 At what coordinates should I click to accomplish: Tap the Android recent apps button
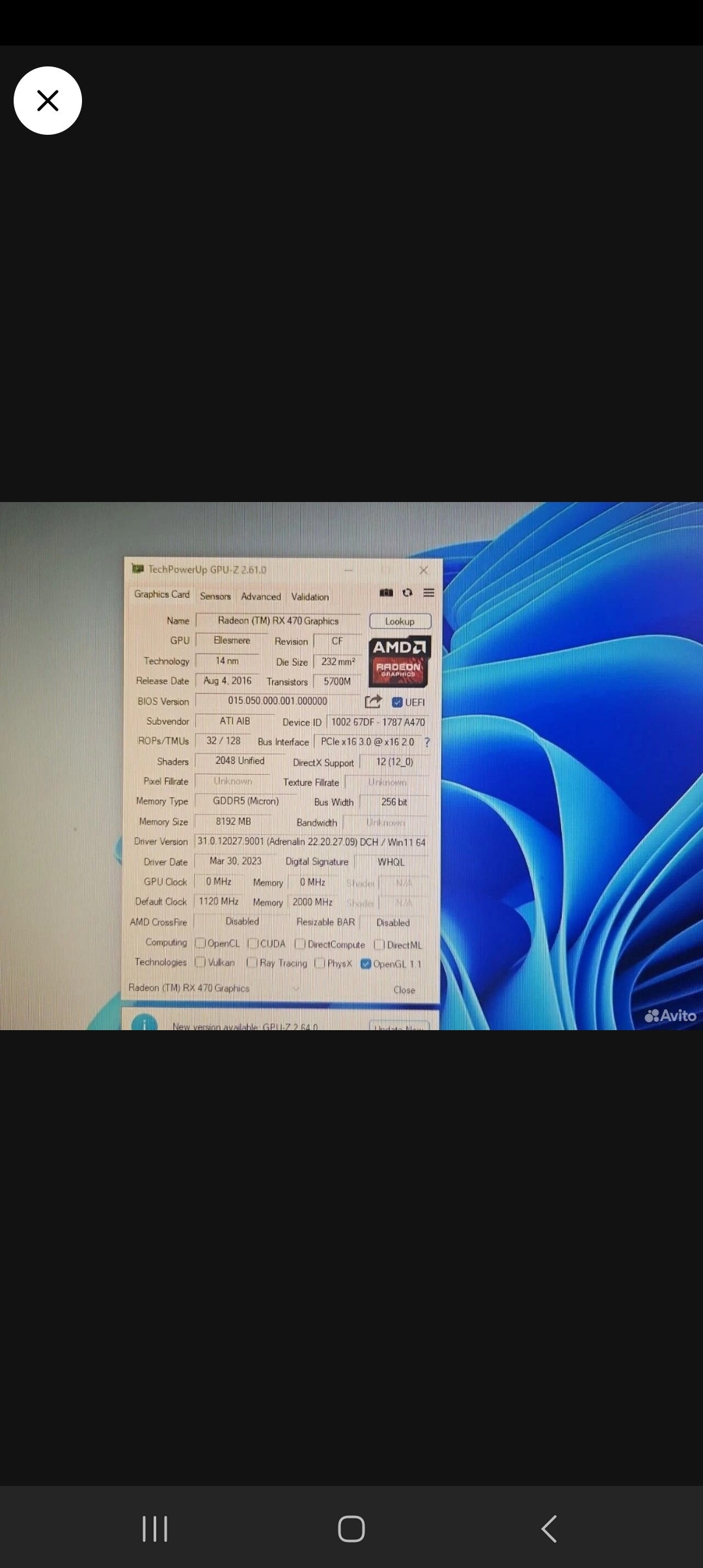pos(155,1528)
